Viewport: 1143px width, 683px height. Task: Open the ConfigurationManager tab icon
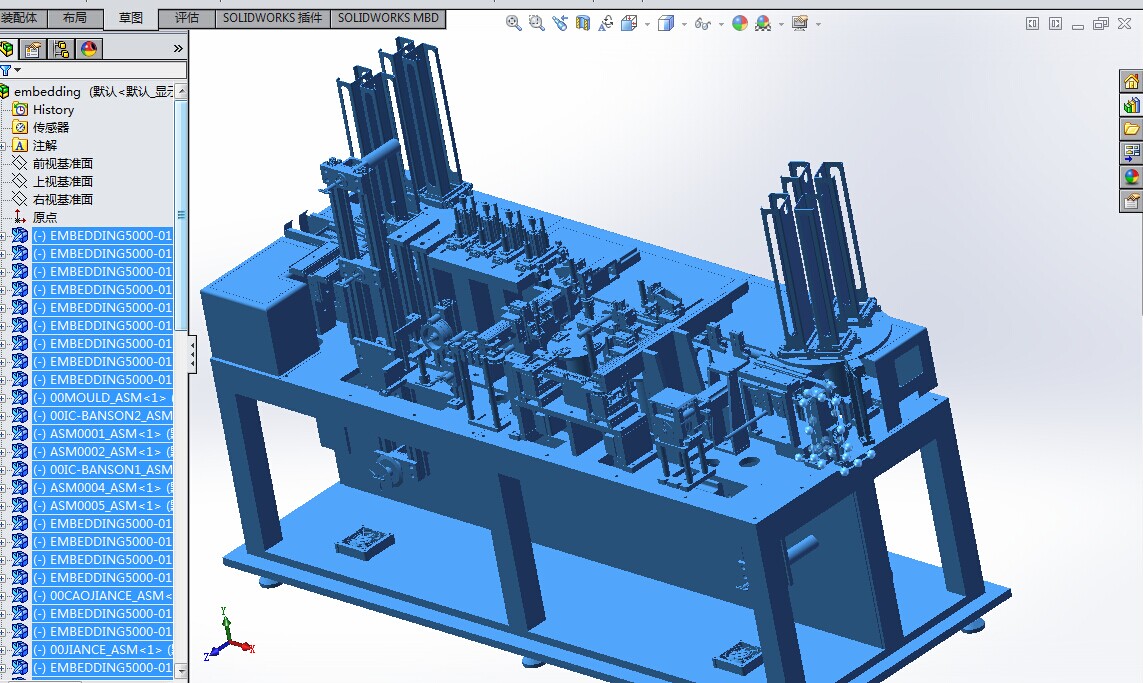pos(61,49)
